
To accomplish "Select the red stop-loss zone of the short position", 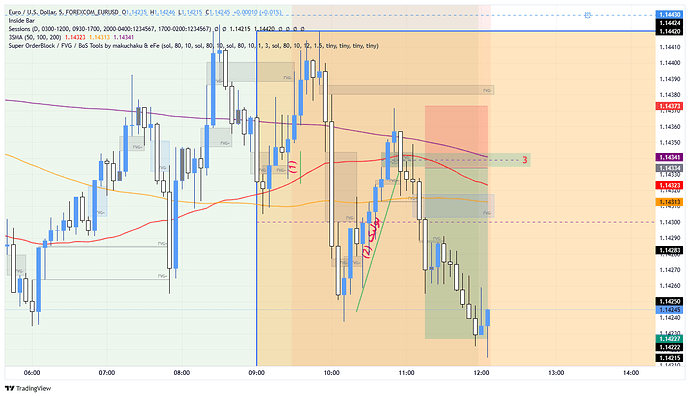I will click(x=456, y=136).
